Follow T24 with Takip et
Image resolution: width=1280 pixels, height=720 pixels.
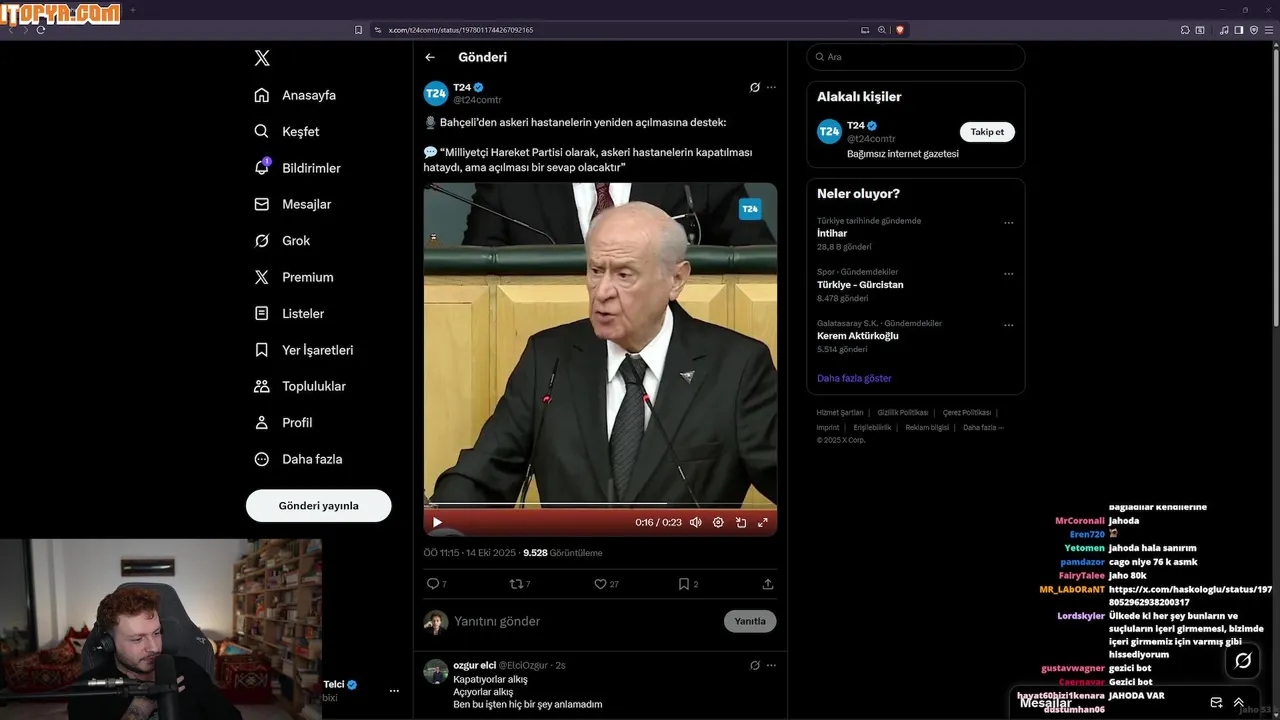pos(987,132)
